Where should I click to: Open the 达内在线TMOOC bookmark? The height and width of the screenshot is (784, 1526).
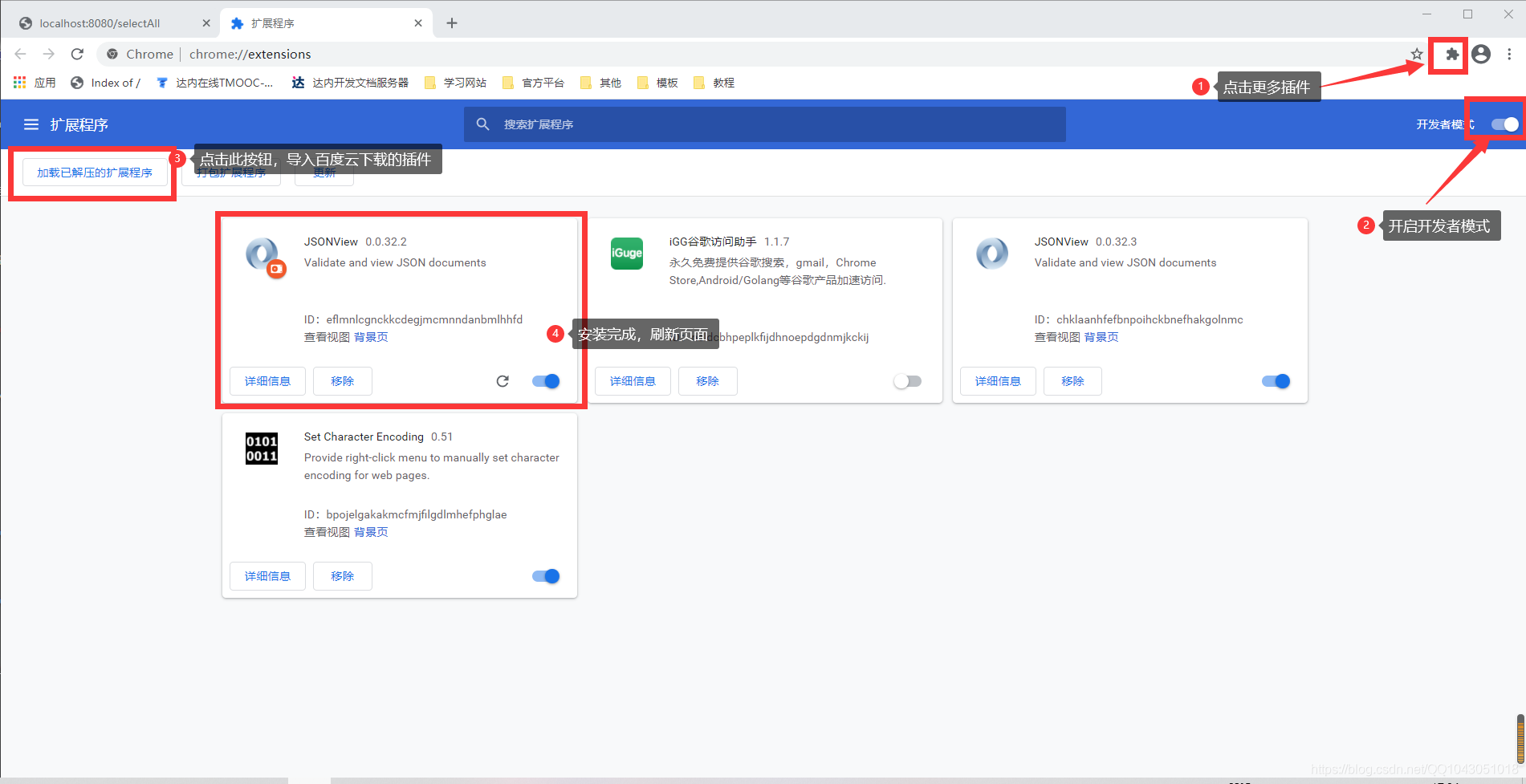[x=215, y=83]
